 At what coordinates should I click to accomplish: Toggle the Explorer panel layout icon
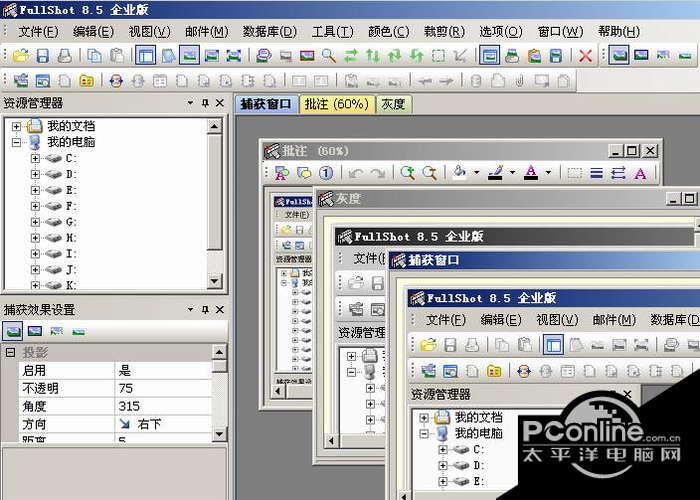(x=146, y=55)
